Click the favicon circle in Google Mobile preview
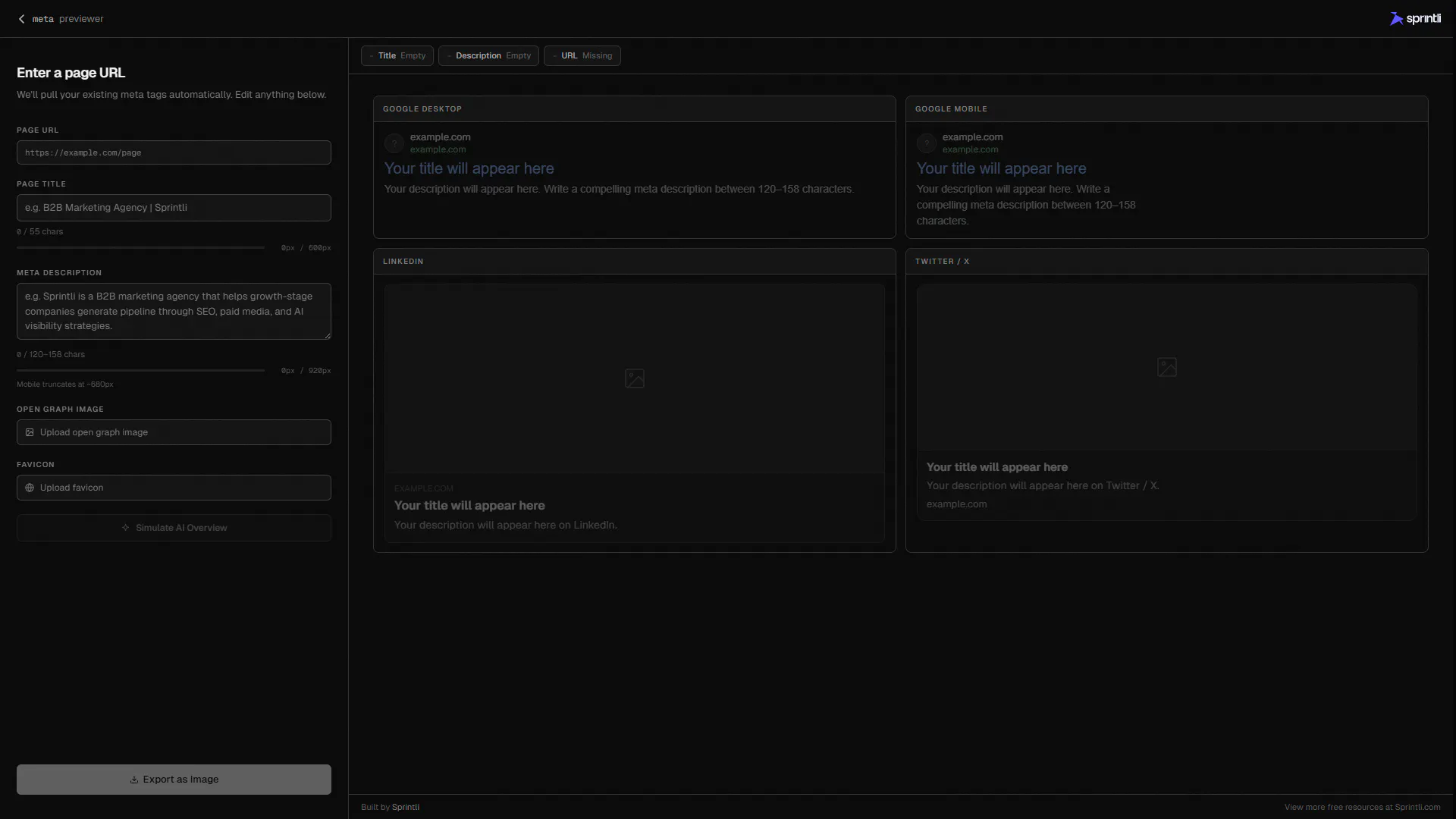1456x819 pixels. click(x=927, y=143)
